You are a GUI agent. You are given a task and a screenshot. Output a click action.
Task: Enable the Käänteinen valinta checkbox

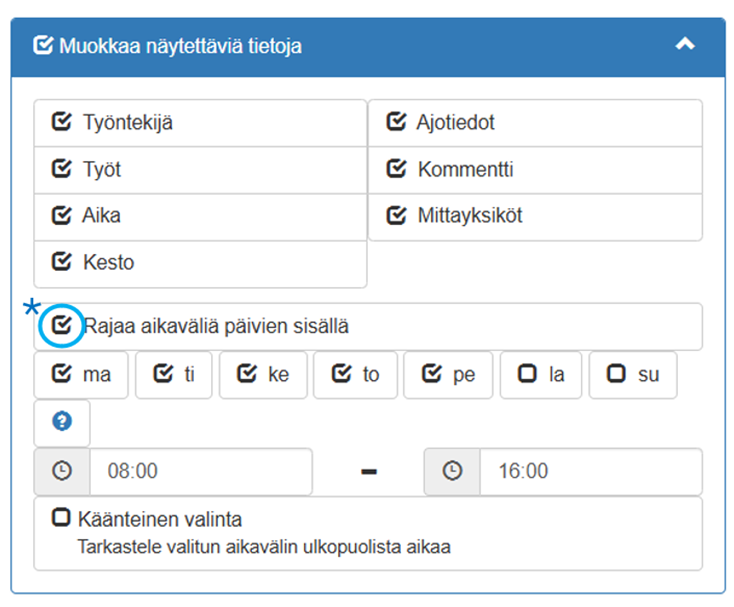(62, 519)
